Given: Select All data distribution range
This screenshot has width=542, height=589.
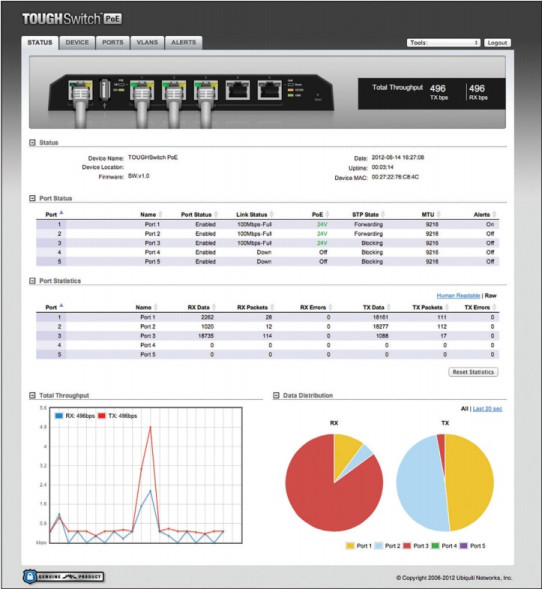Looking at the screenshot, I should coord(464,409).
